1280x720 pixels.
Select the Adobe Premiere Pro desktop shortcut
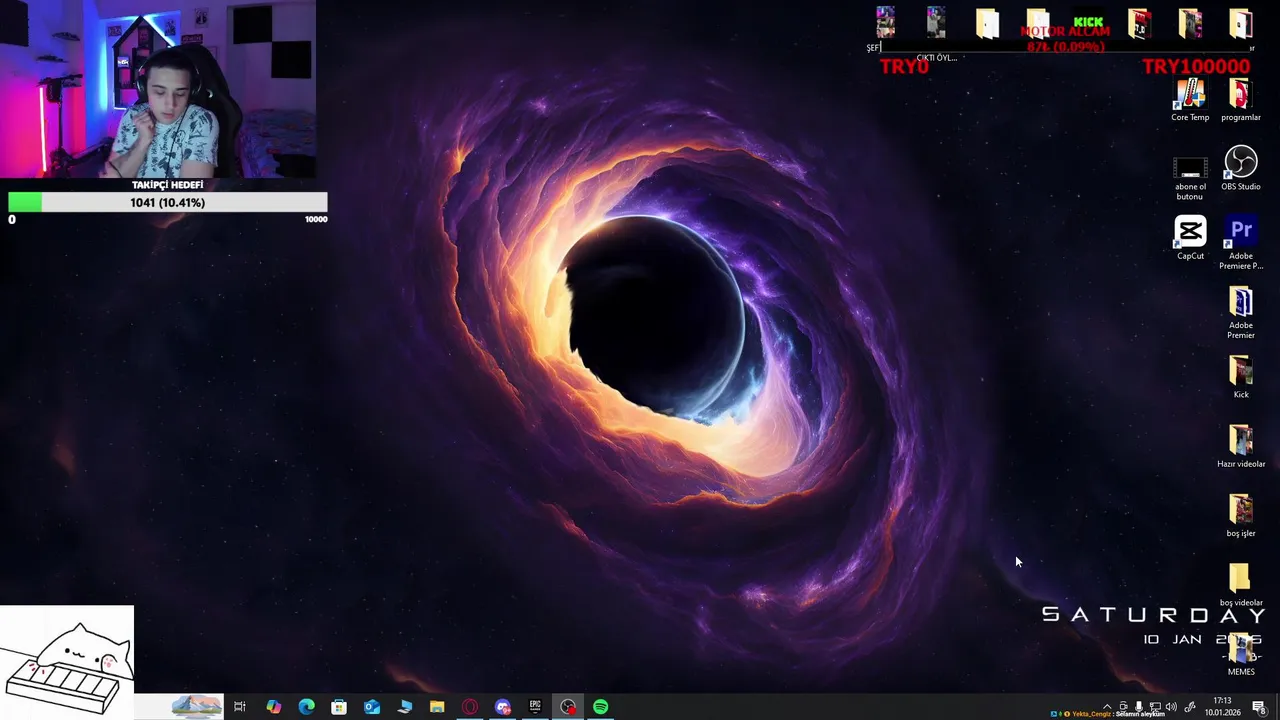[x=1241, y=243]
